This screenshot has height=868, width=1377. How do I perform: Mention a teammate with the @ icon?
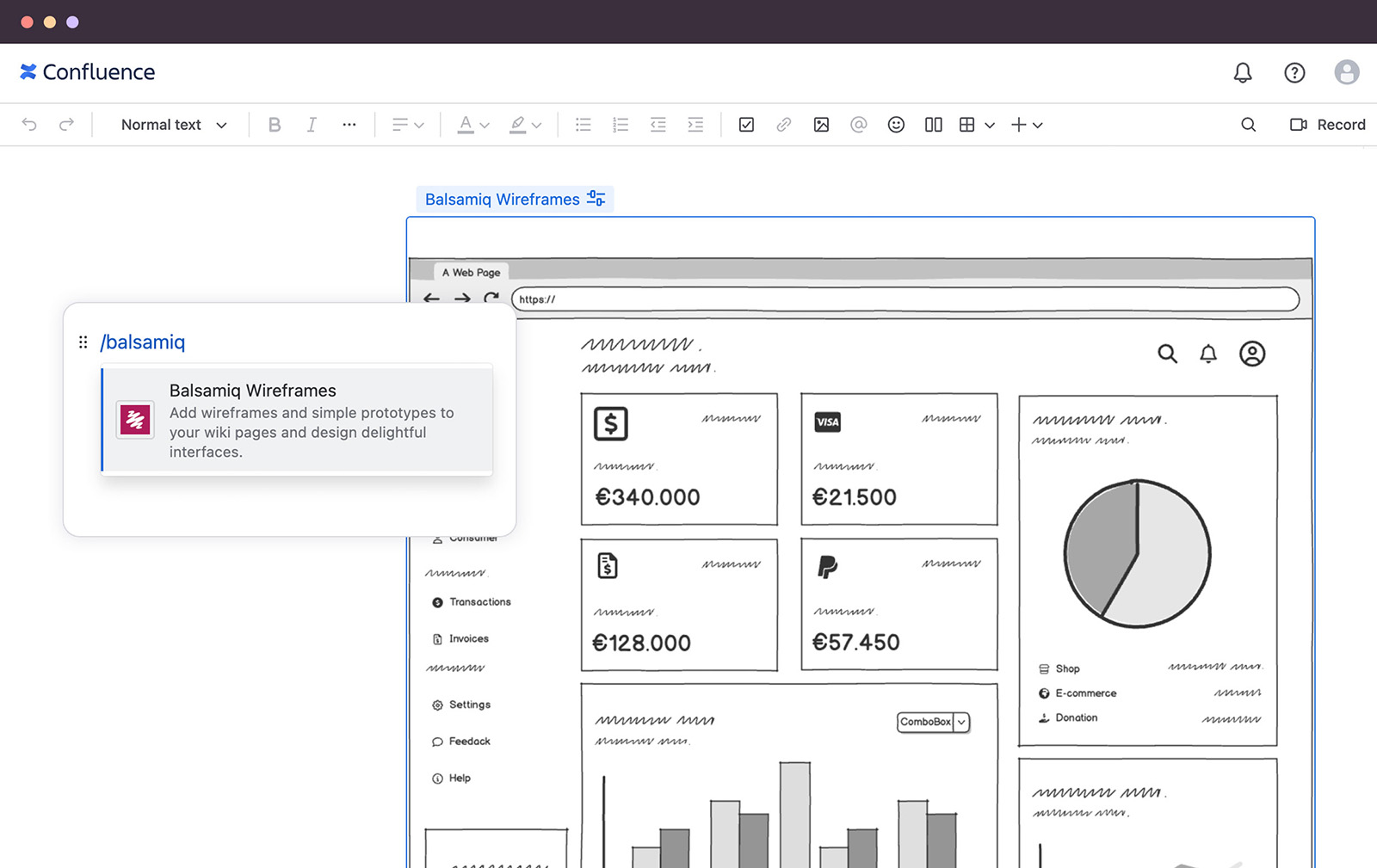coord(858,125)
